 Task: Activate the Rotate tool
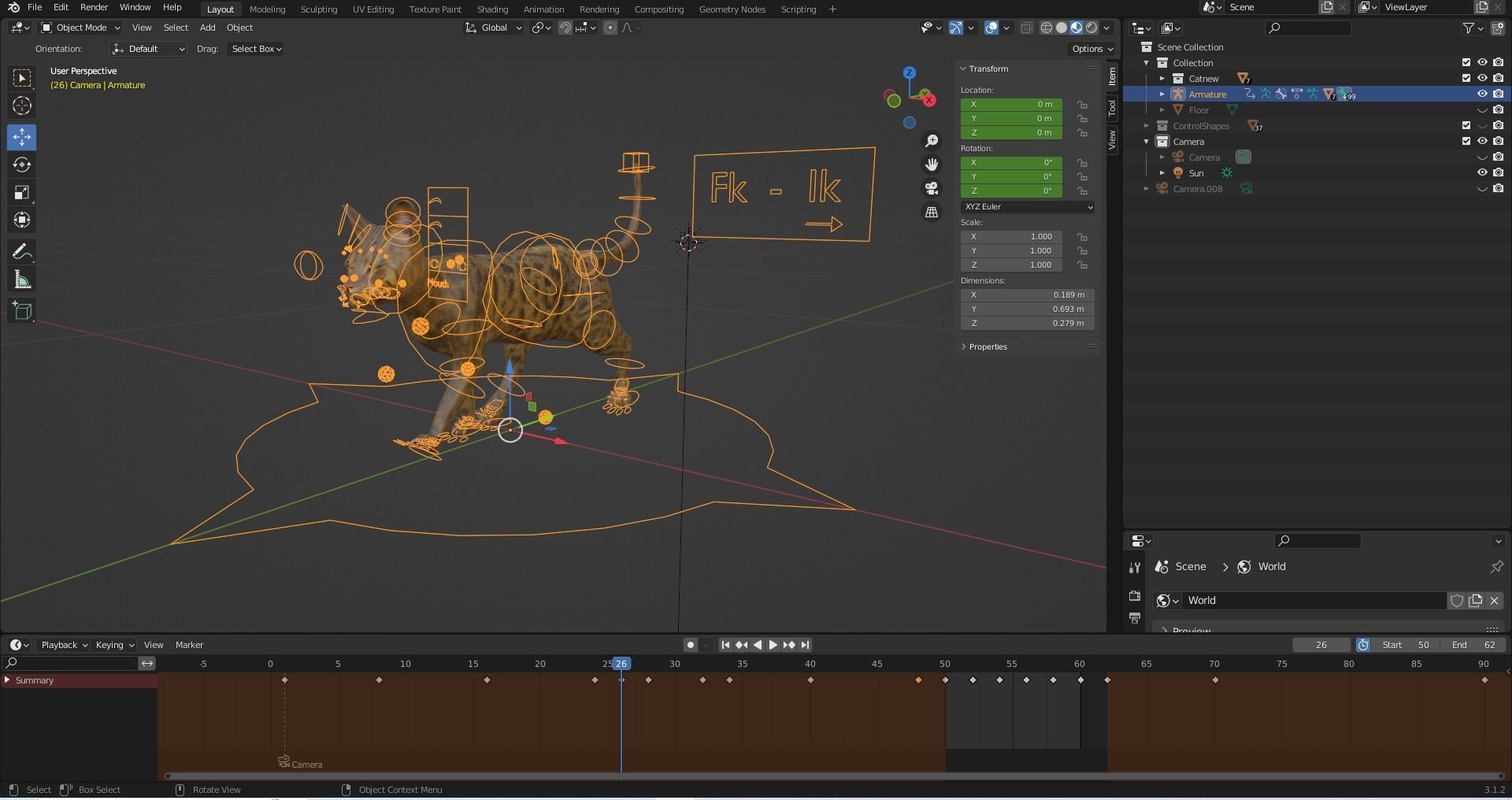coord(22,165)
